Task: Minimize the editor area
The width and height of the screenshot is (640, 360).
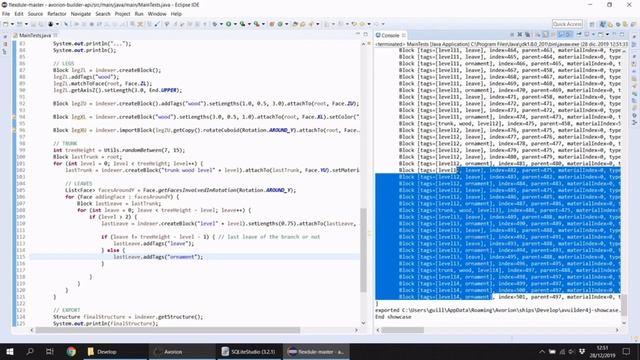Action: pos(358,34)
